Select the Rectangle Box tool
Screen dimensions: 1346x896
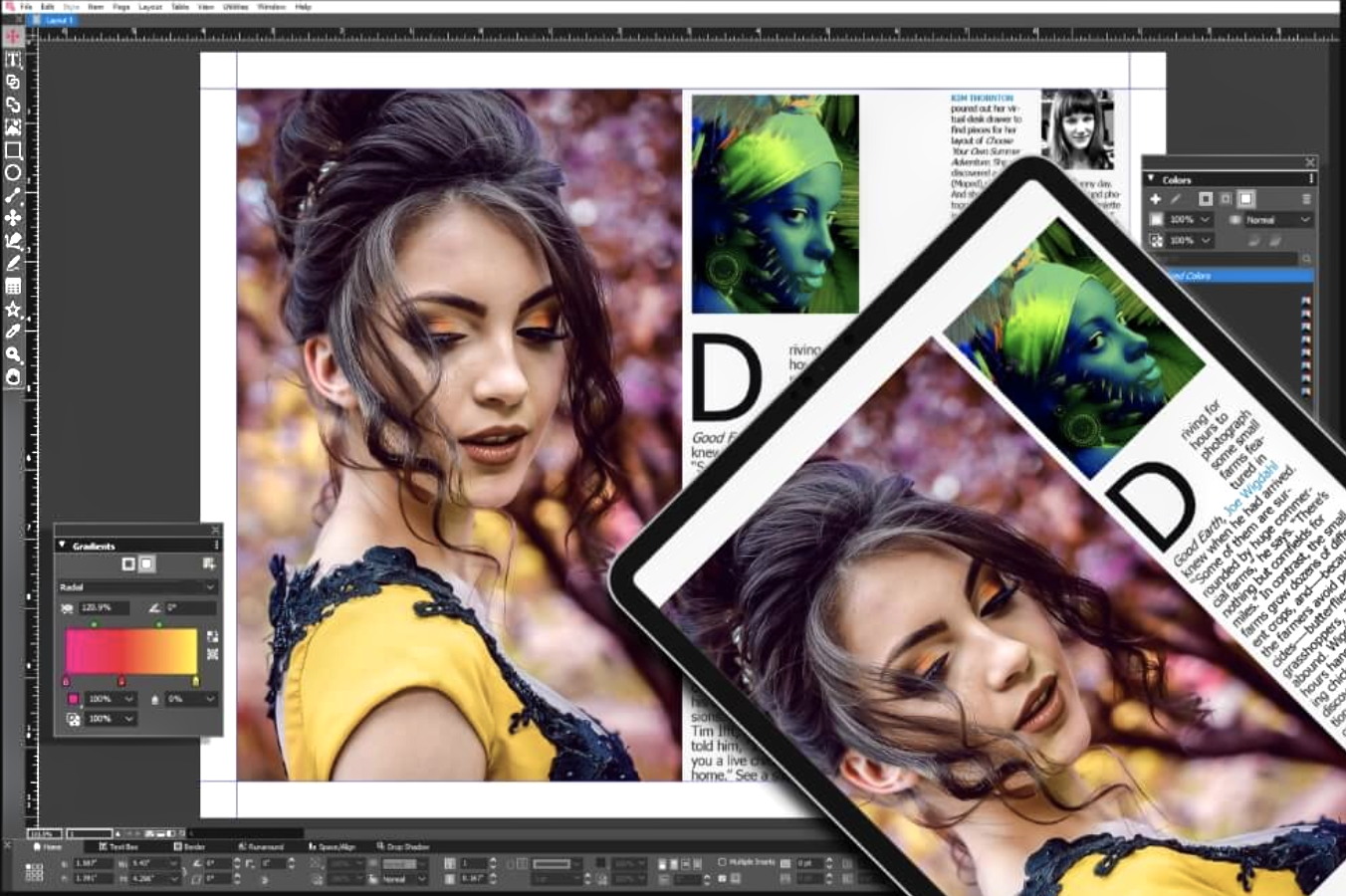click(x=13, y=150)
